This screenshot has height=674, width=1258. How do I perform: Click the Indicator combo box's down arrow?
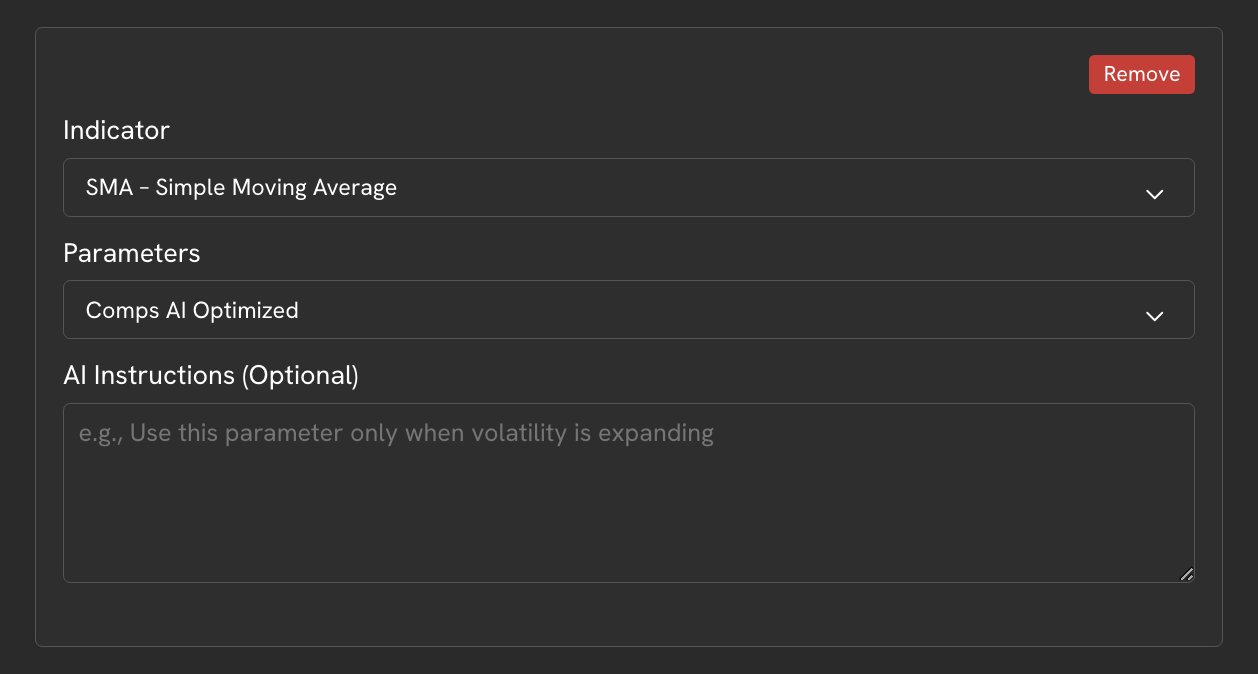coord(1154,194)
